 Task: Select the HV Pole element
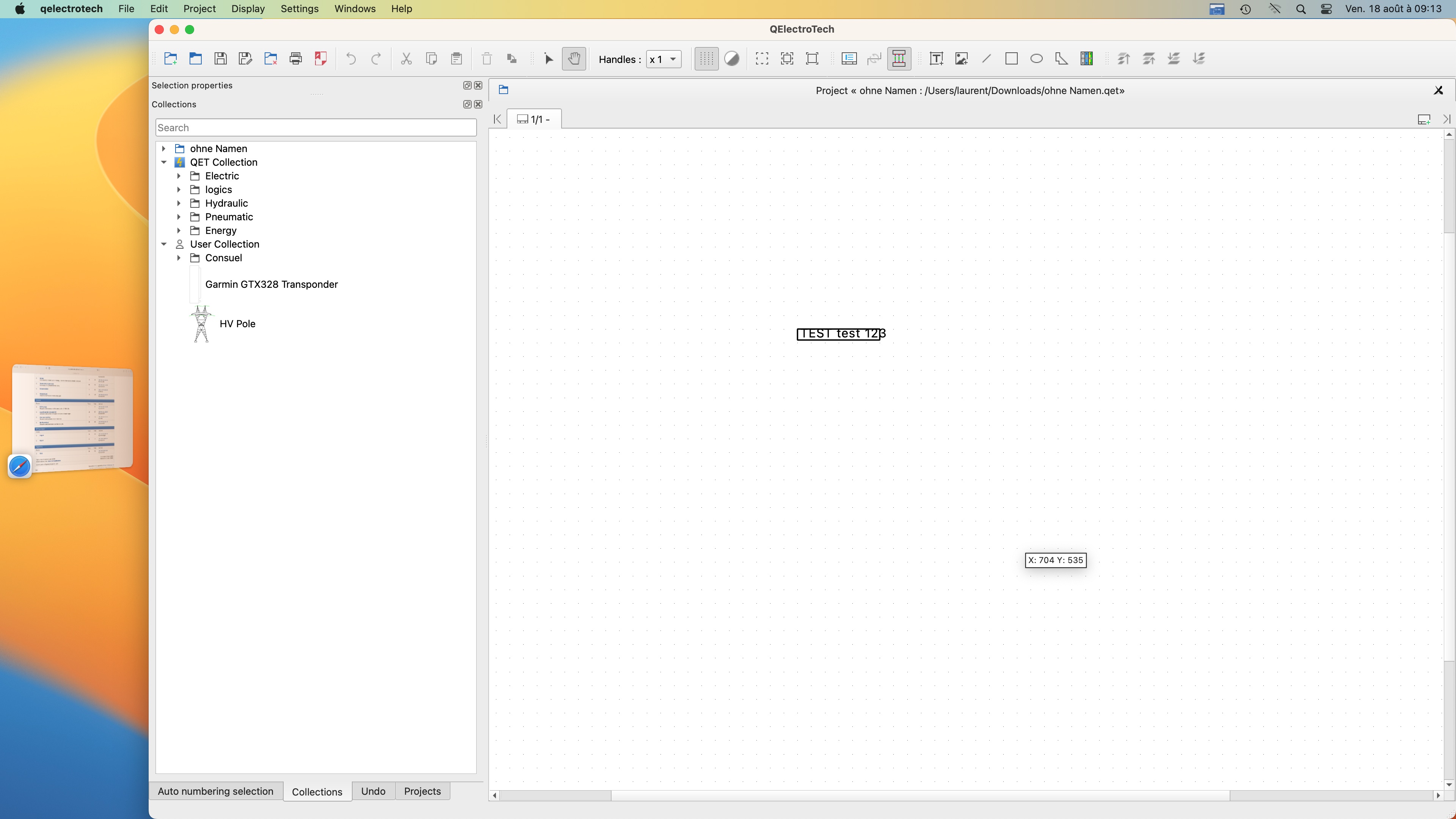click(237, 324)
